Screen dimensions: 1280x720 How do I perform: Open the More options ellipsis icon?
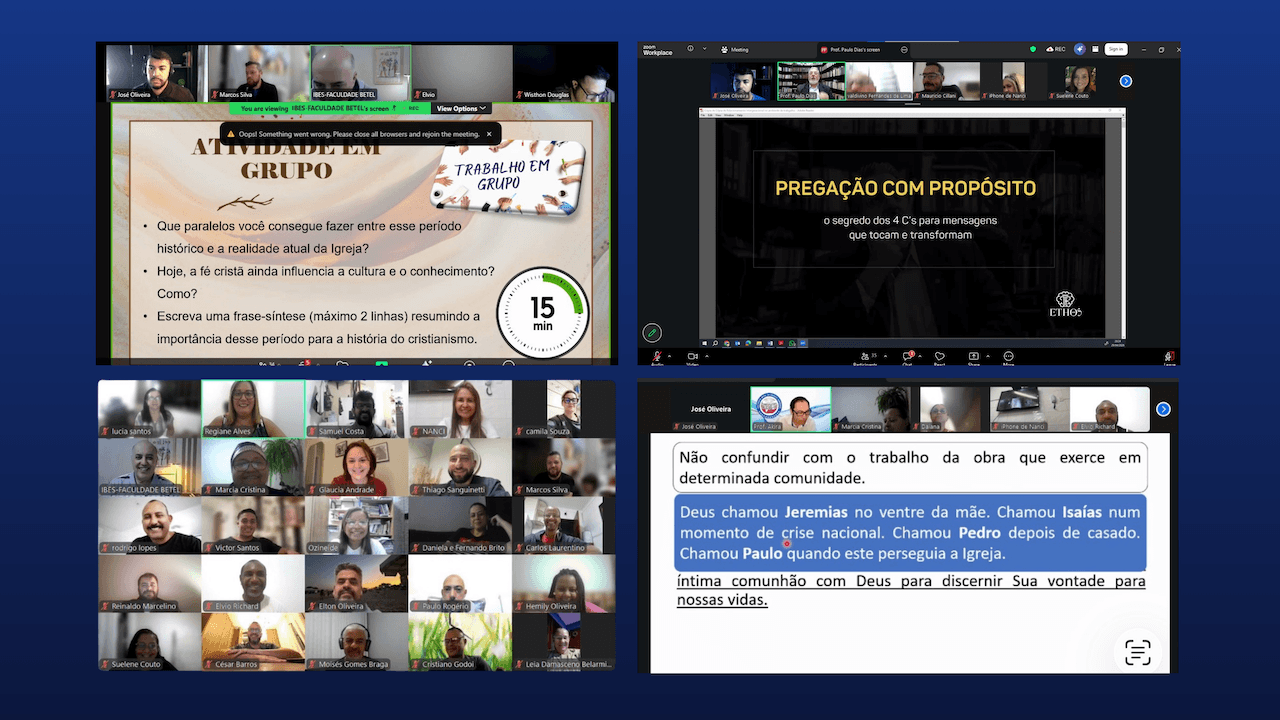[x=1008, y=356]
